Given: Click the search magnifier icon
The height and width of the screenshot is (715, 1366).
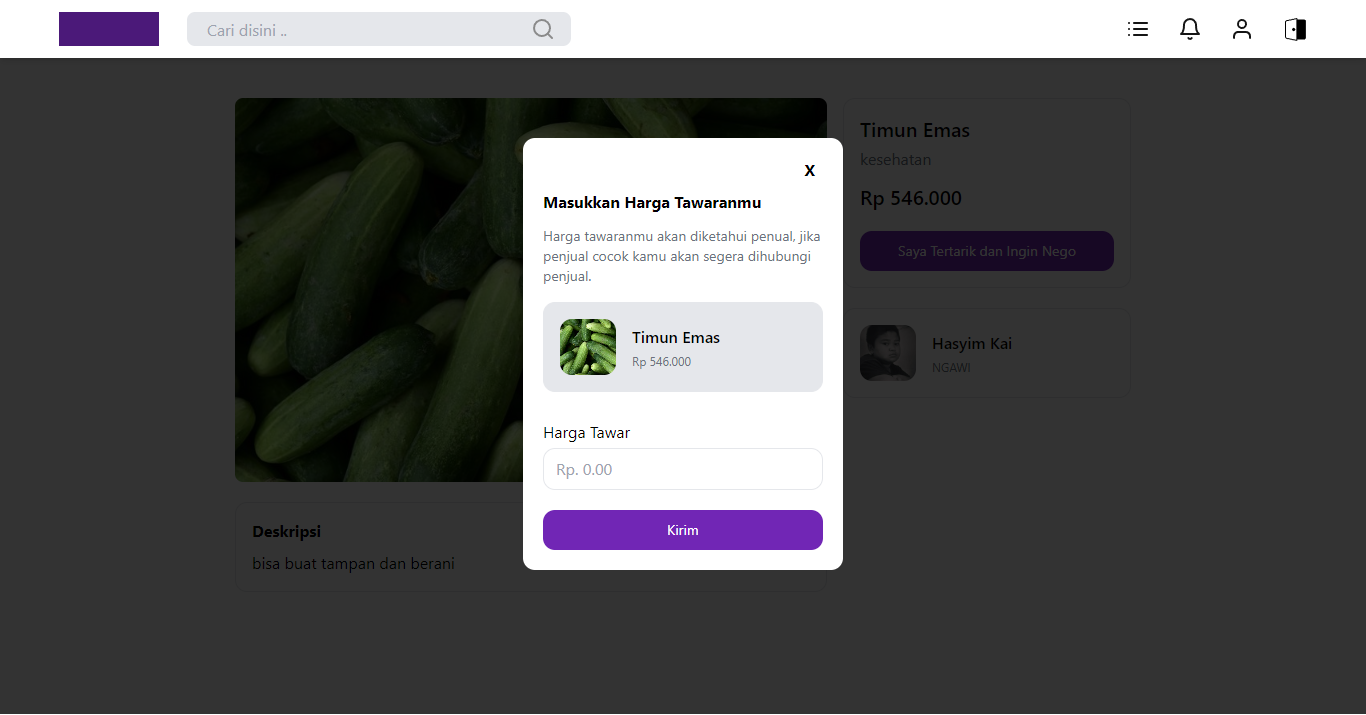Looking at the screenshot, I should point(543,29).
